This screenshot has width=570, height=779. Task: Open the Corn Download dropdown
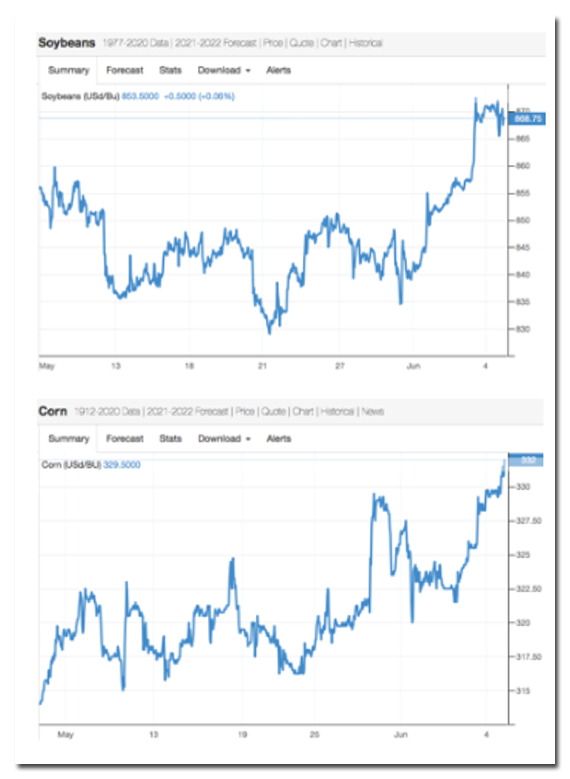click(x=224, y=439)
